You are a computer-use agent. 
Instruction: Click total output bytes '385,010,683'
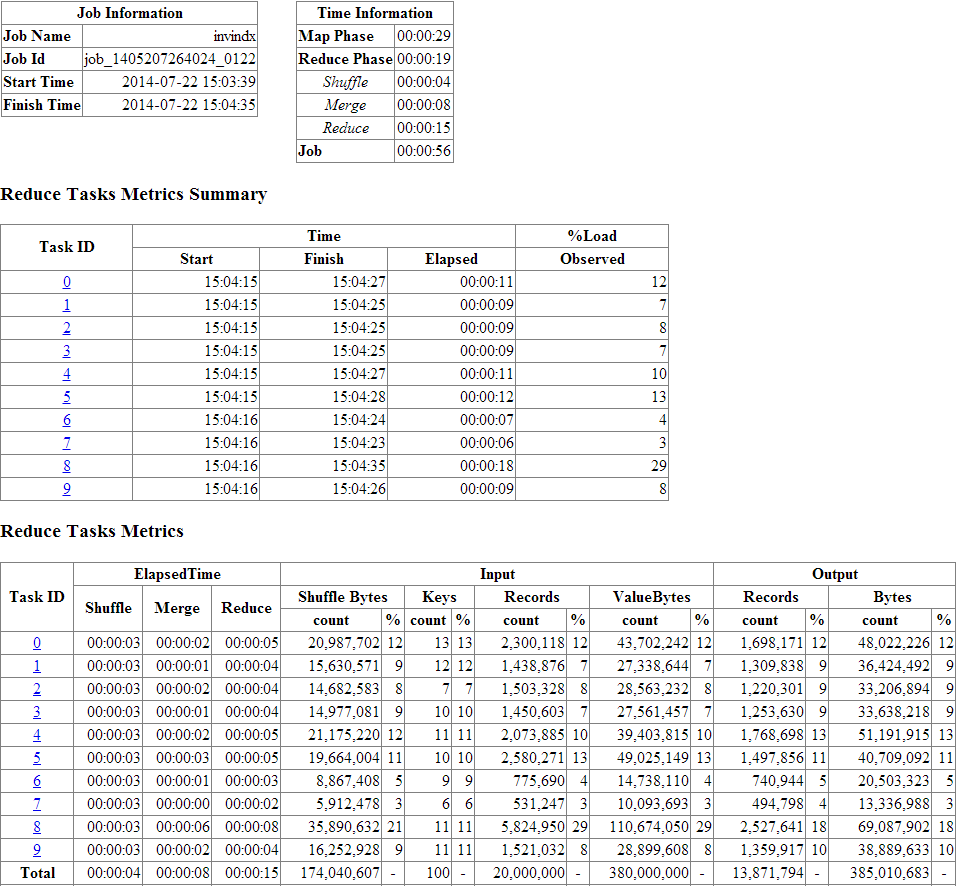[x=890, y=873]
